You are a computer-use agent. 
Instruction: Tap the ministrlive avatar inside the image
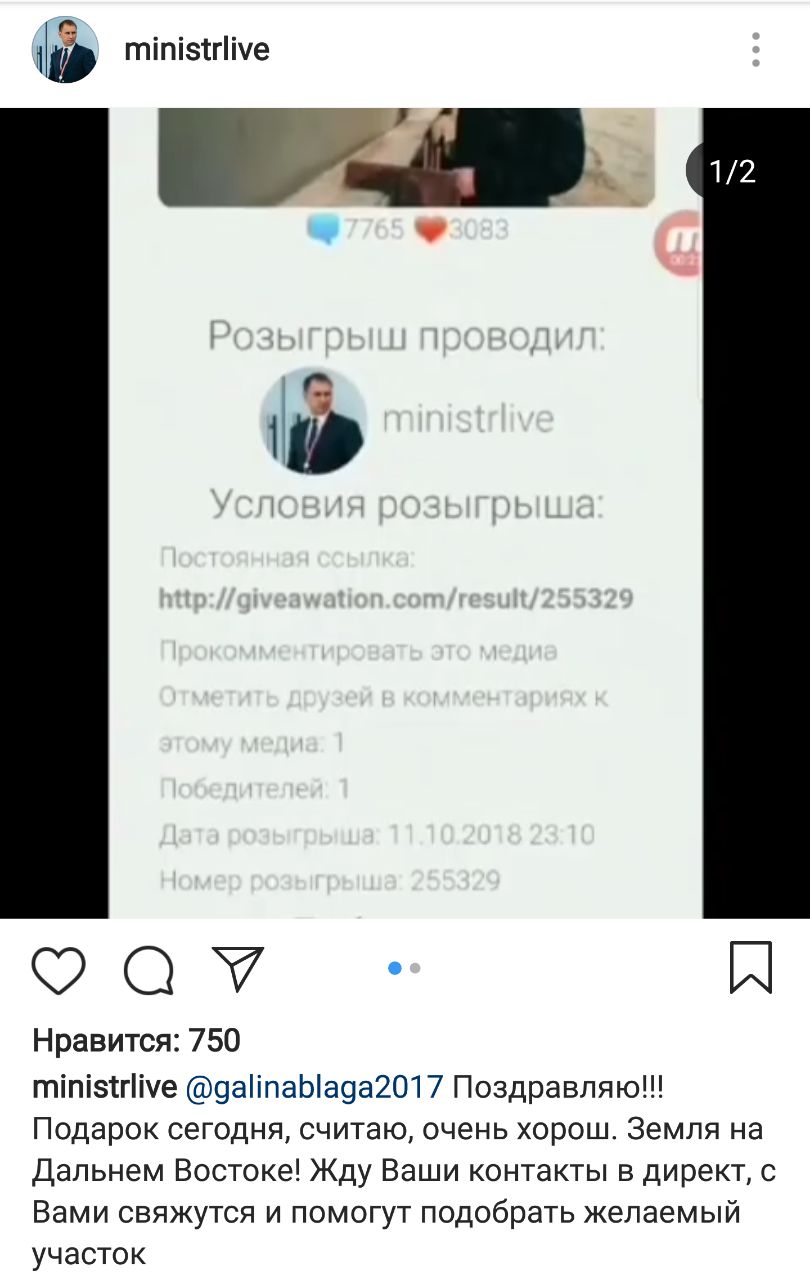coord(312,420)
